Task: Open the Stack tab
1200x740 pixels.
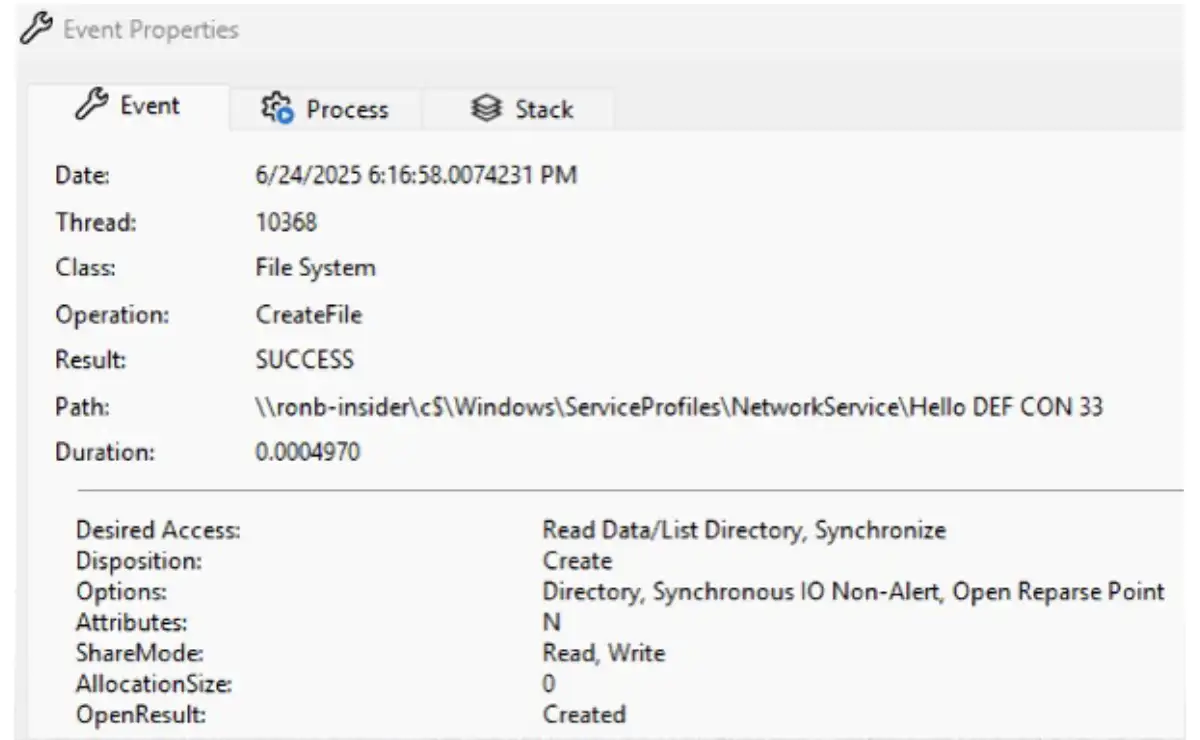Action: click(543, 109)
